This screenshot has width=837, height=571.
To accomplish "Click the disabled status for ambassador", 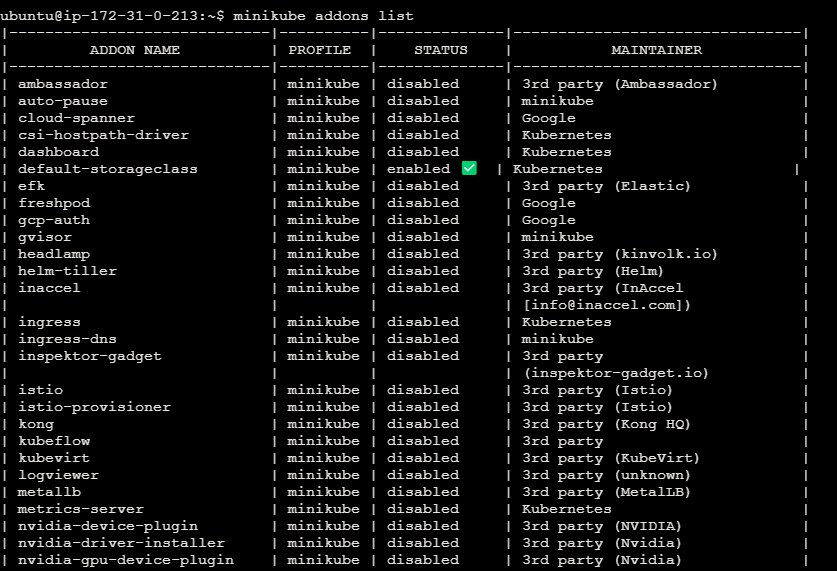I will coord(423,84).
